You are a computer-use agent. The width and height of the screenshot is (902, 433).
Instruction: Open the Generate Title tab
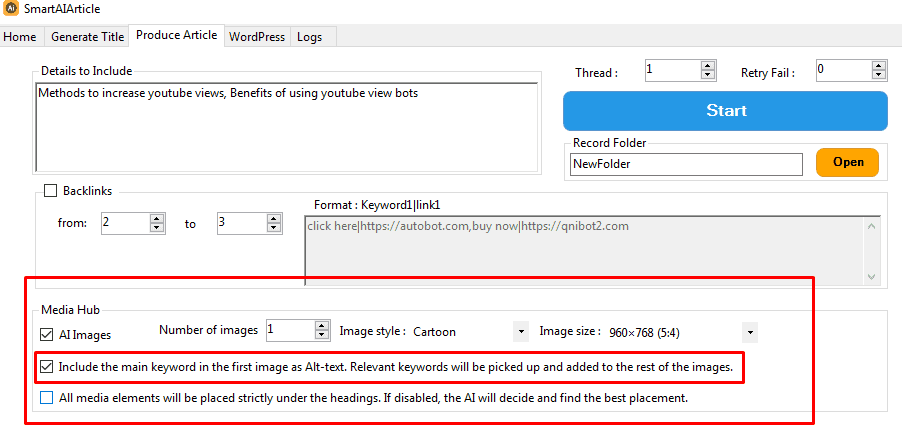[x=87, y=37]
